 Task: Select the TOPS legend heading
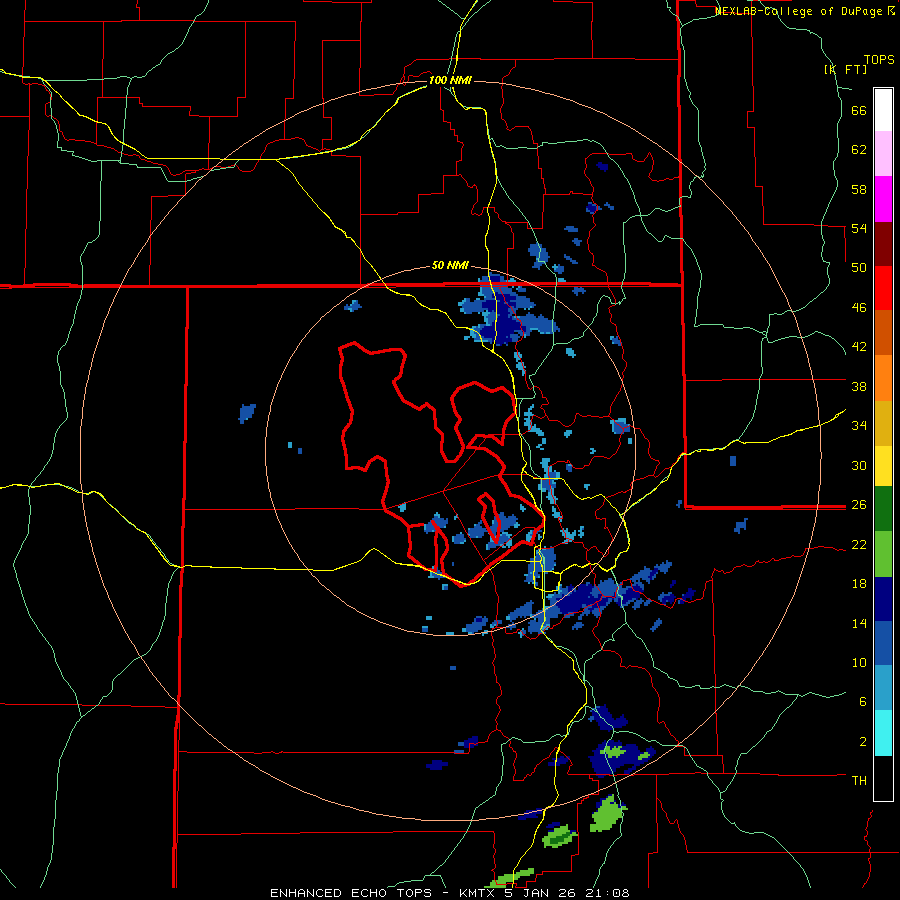(x=879, y=59)
